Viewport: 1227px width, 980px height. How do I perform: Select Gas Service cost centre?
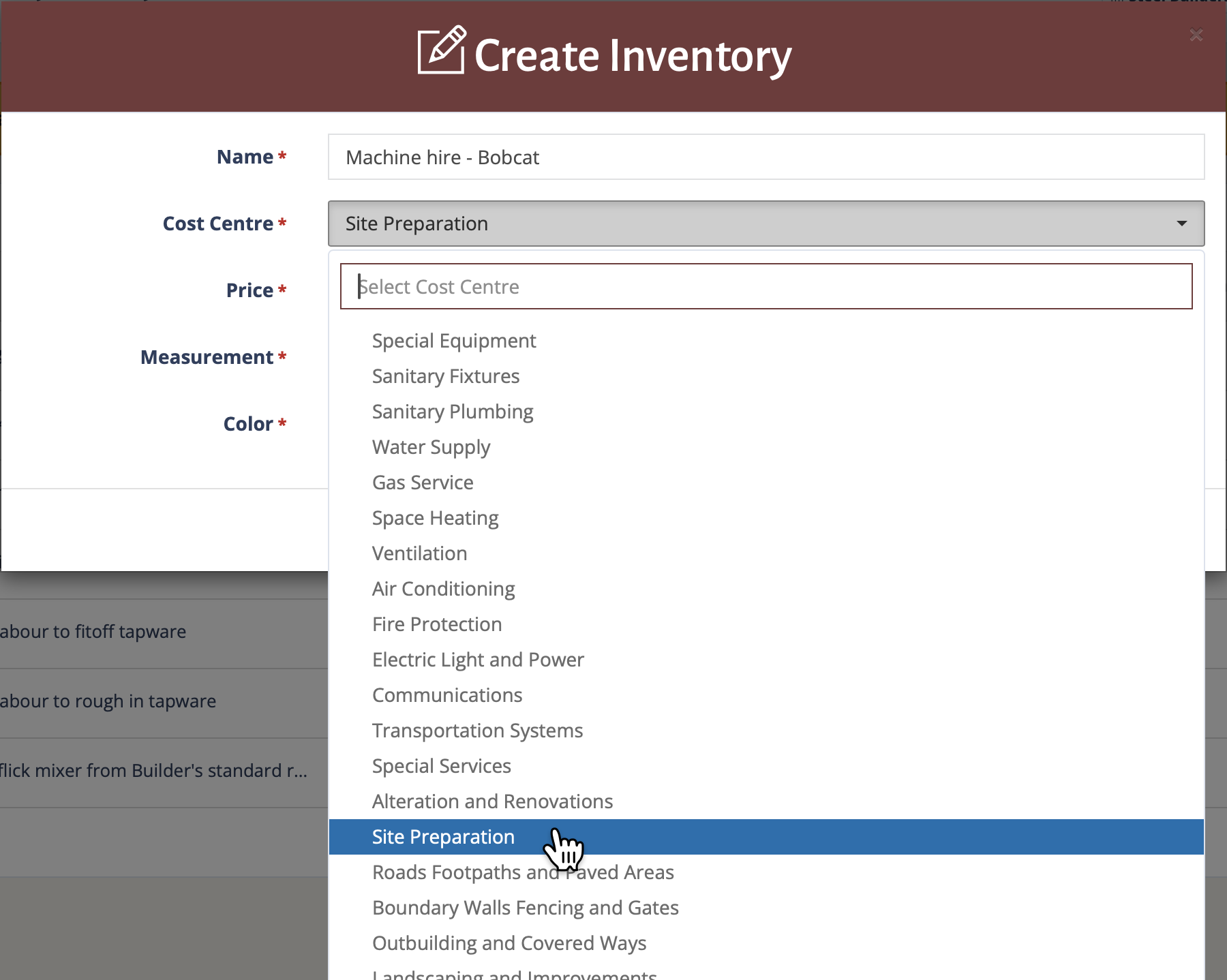pos(423,483)
